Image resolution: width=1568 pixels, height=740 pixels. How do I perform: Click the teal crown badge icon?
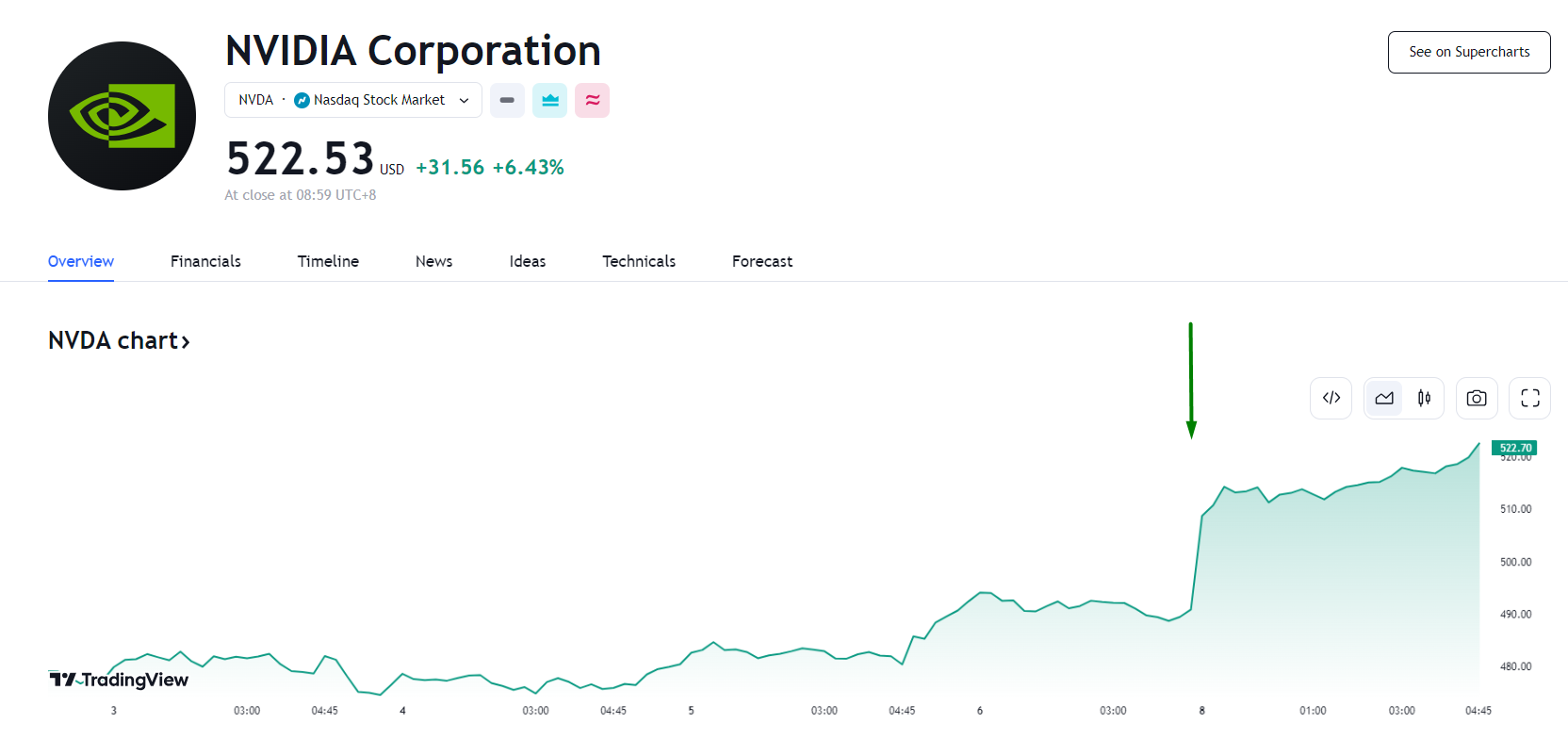coord(549,100)
